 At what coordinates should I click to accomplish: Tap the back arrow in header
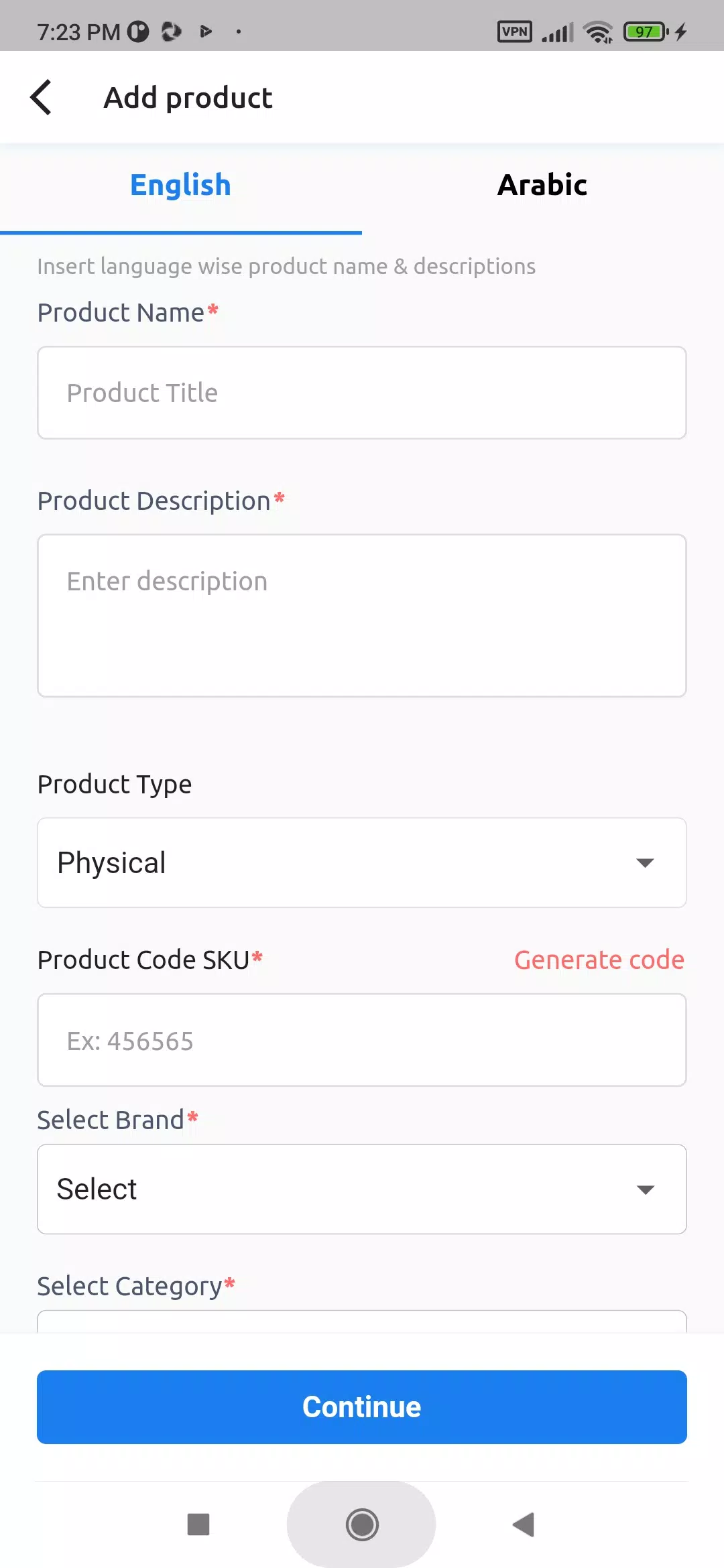[42, 98]
